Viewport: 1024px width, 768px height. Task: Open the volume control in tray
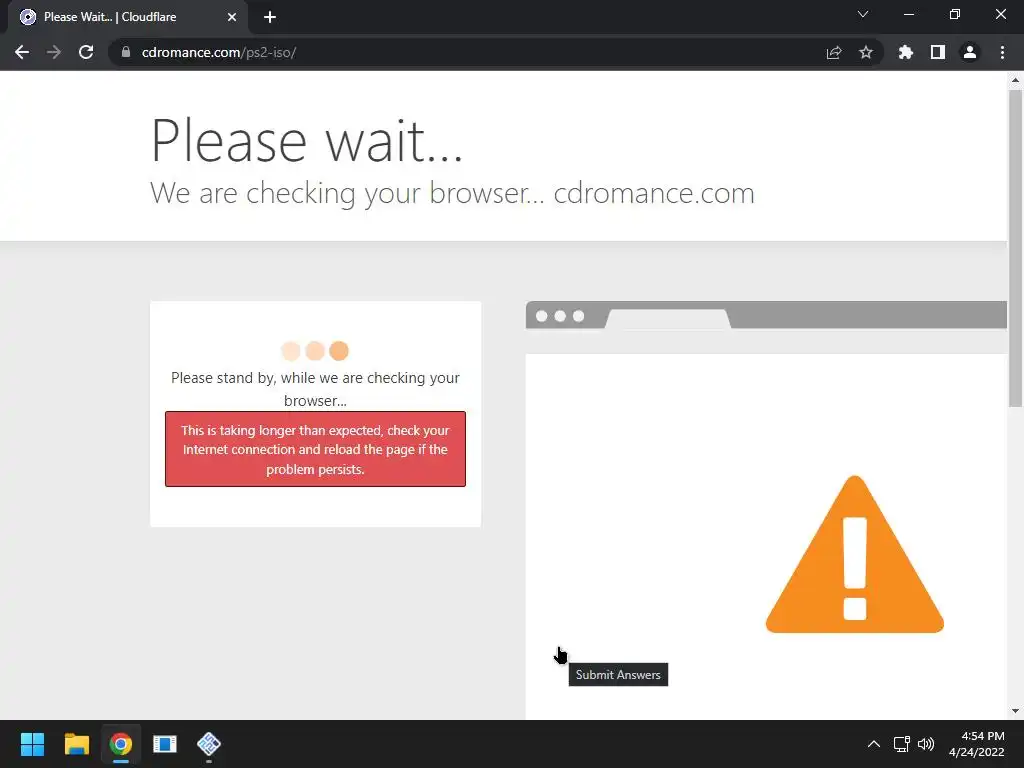926,744
